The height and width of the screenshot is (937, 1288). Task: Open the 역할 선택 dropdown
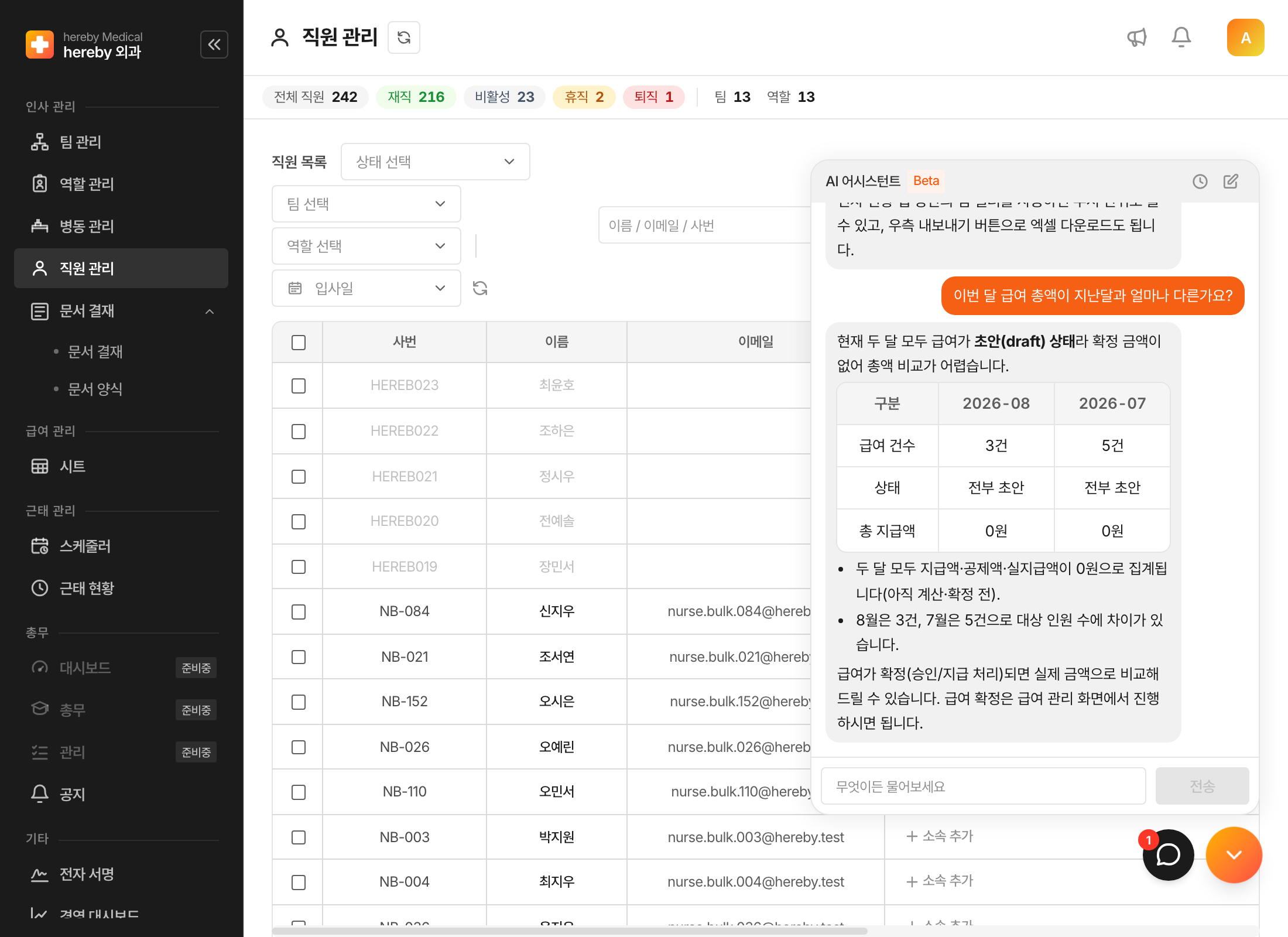pos(366,246)
